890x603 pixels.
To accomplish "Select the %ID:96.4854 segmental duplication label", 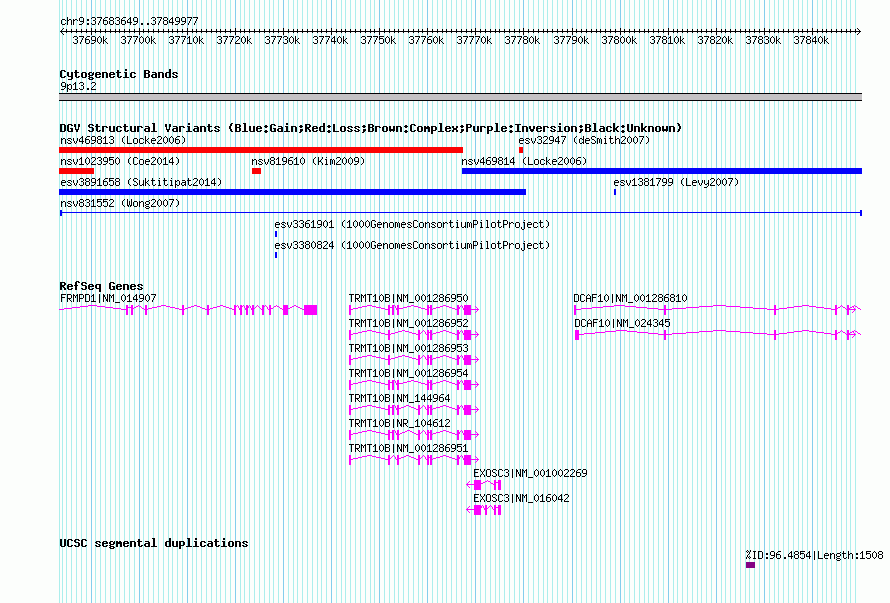I will [814, 555].
